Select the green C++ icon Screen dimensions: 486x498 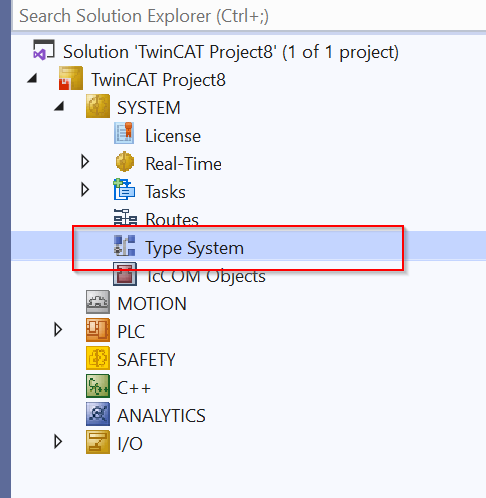coord(98,386)
